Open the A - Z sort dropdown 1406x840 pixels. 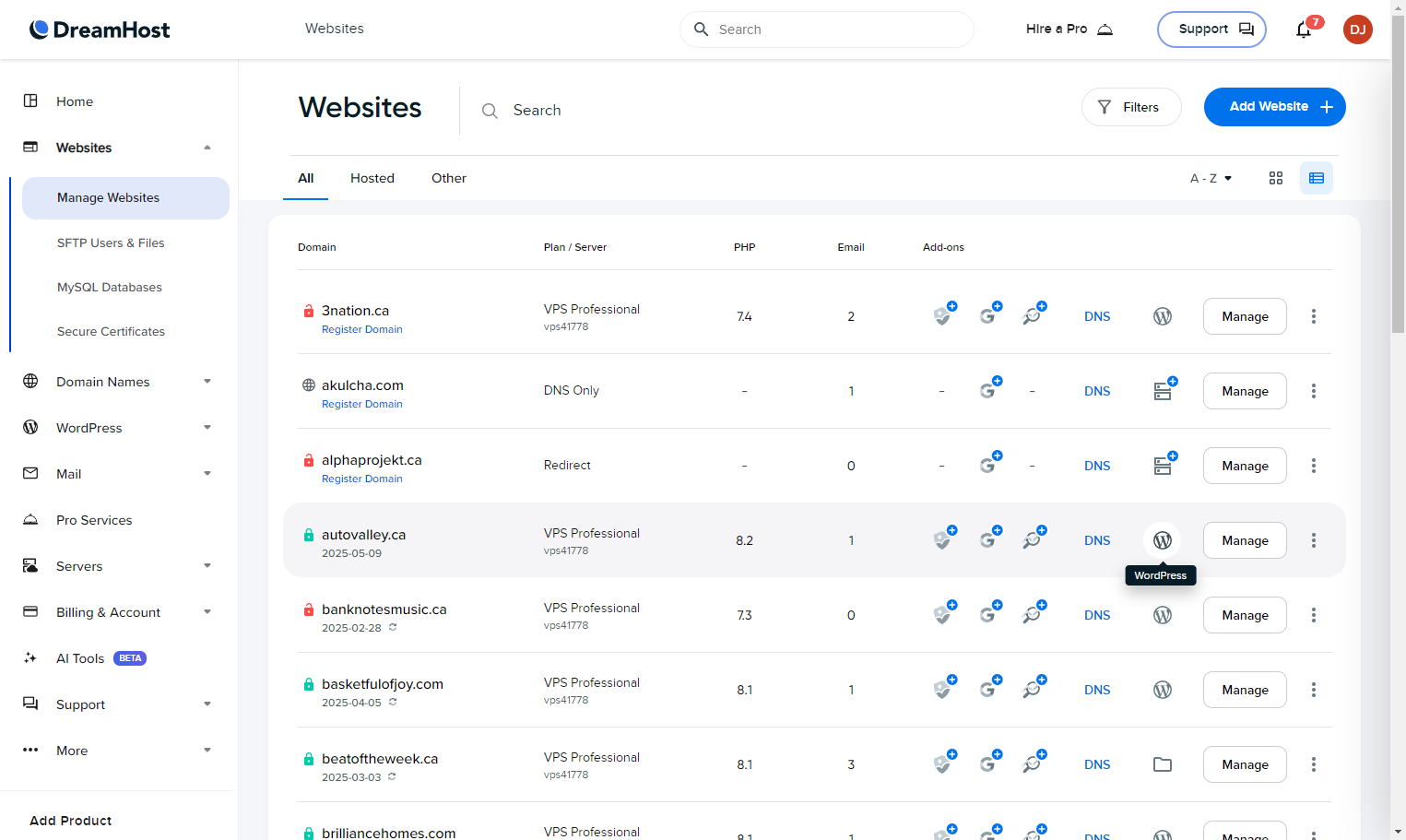click(1211, 178)
